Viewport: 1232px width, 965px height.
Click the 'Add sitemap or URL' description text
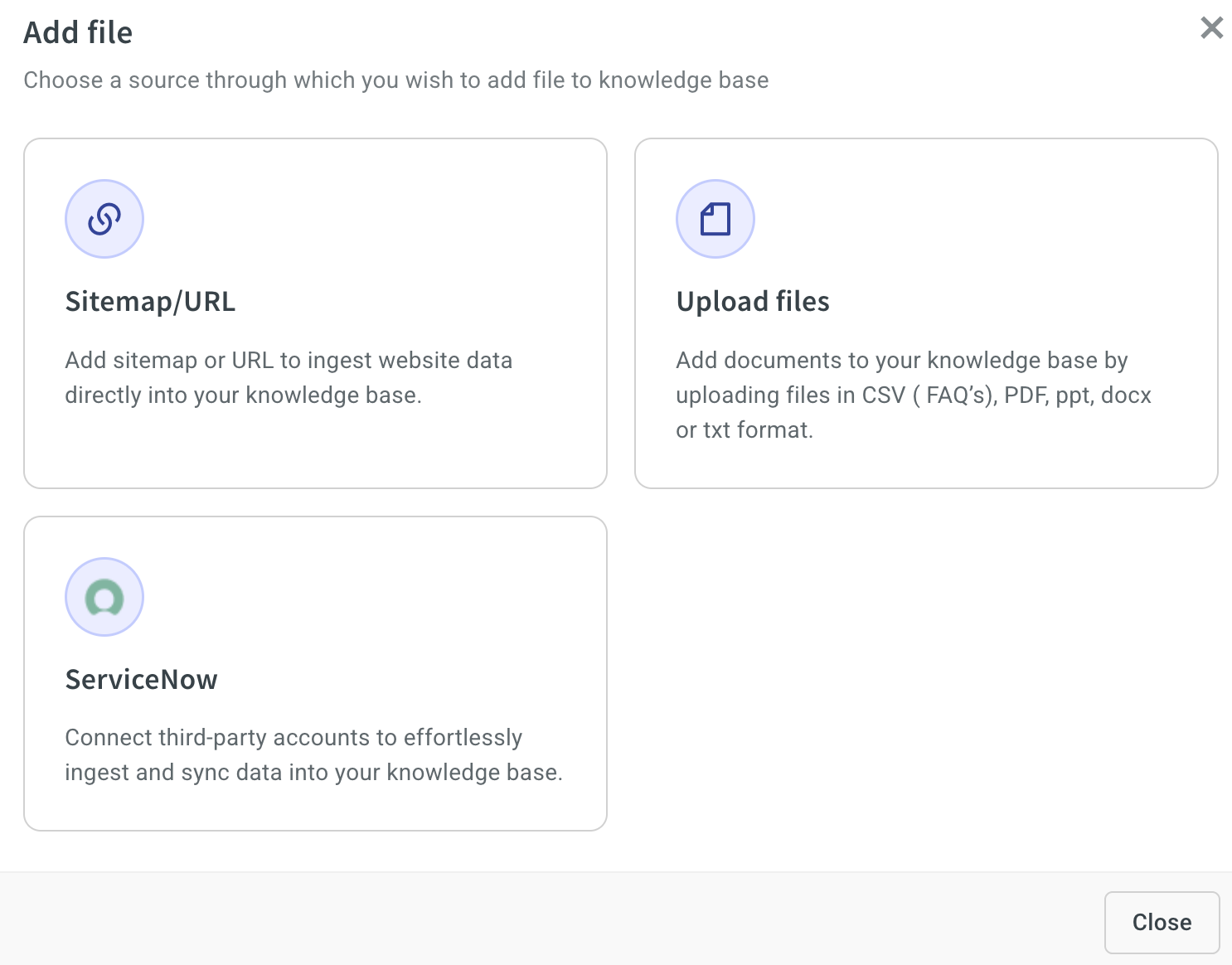click(x=289, y=361)
